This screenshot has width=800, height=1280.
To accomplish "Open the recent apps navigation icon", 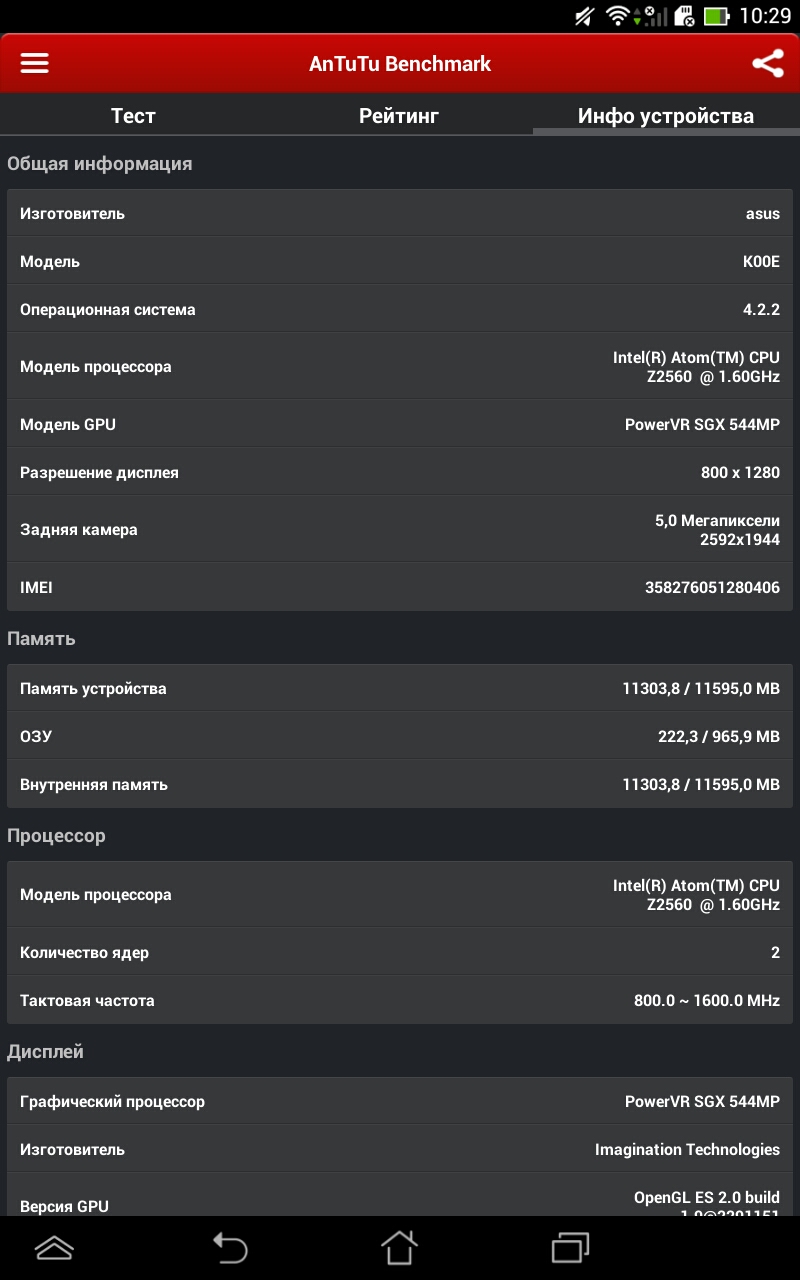I will pos(571,1247).
